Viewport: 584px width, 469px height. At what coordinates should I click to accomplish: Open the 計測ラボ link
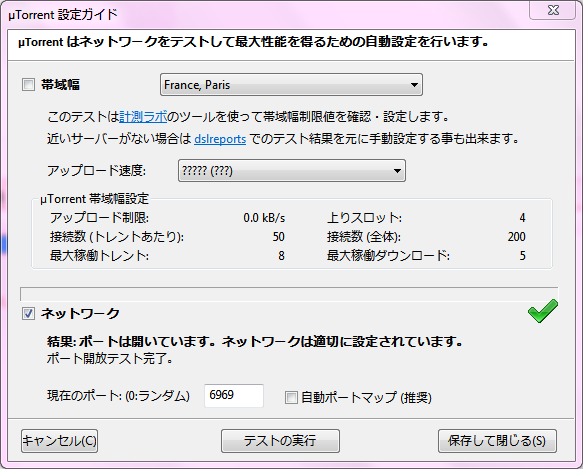click(x=143, y=117)
